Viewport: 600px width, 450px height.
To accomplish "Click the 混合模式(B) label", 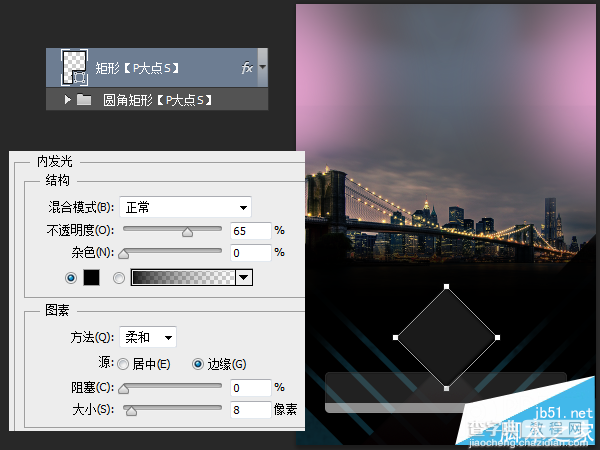I will [81, 207].
